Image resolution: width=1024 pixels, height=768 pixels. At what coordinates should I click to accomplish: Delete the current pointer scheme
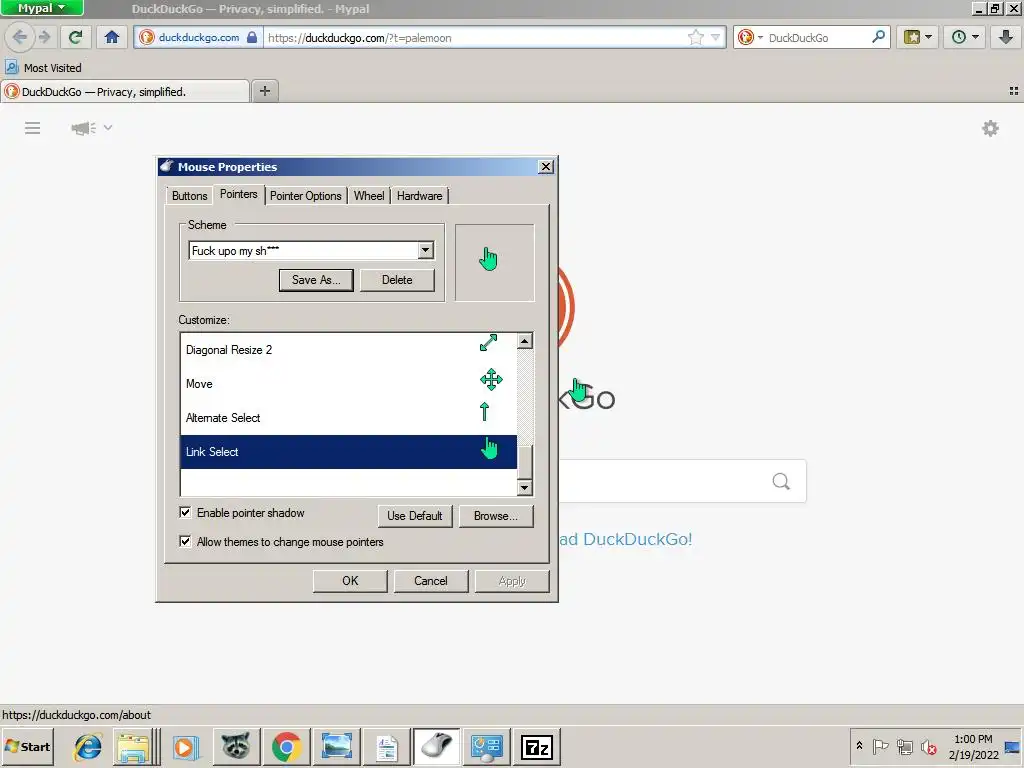tap(397, 280)
